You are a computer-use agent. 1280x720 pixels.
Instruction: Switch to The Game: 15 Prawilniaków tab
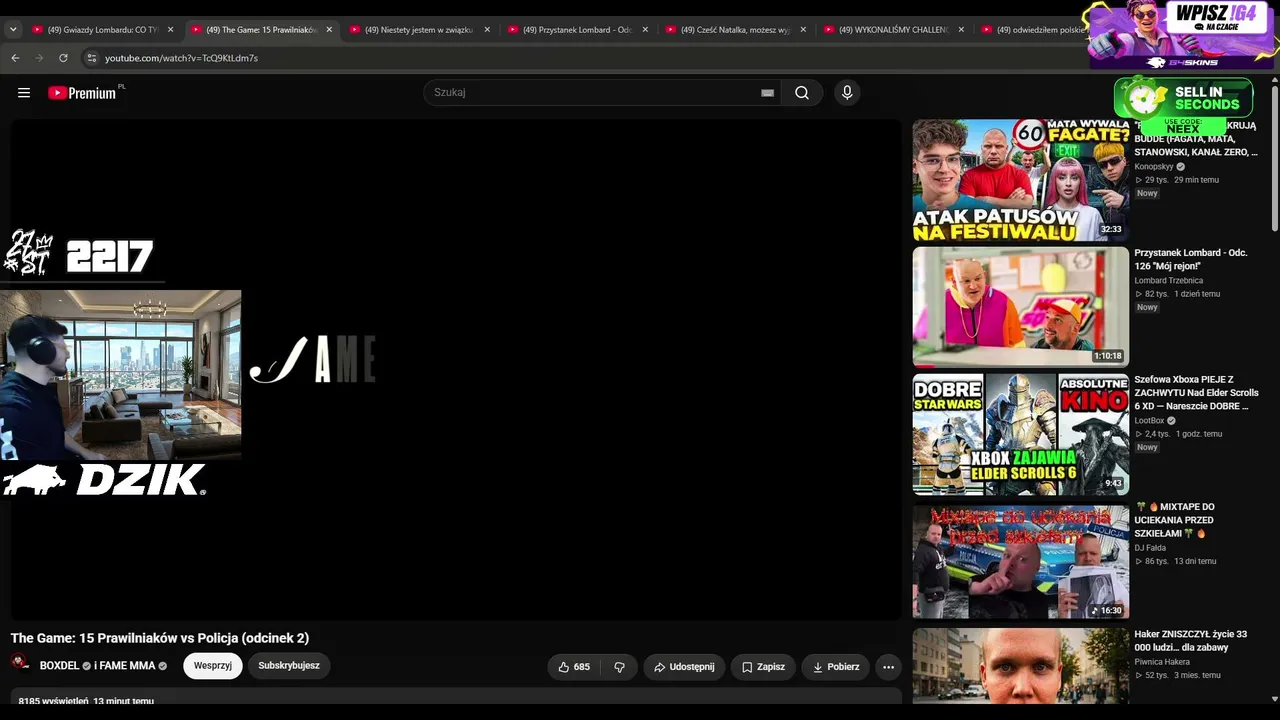(262, 30)
